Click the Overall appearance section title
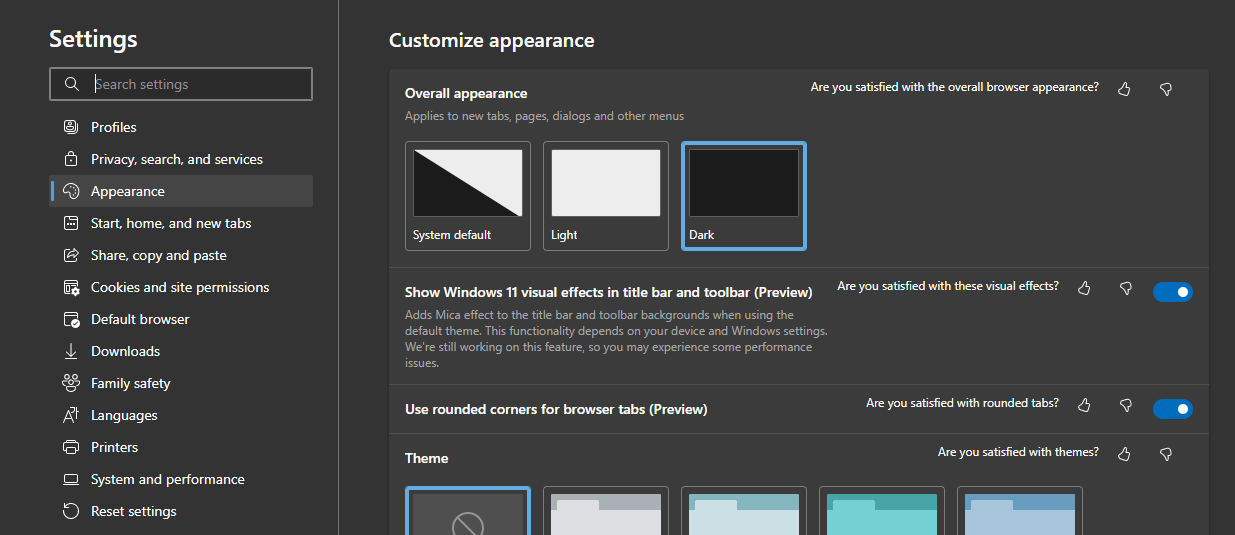This screenshot has width=1235, height=535. point(466,93)
